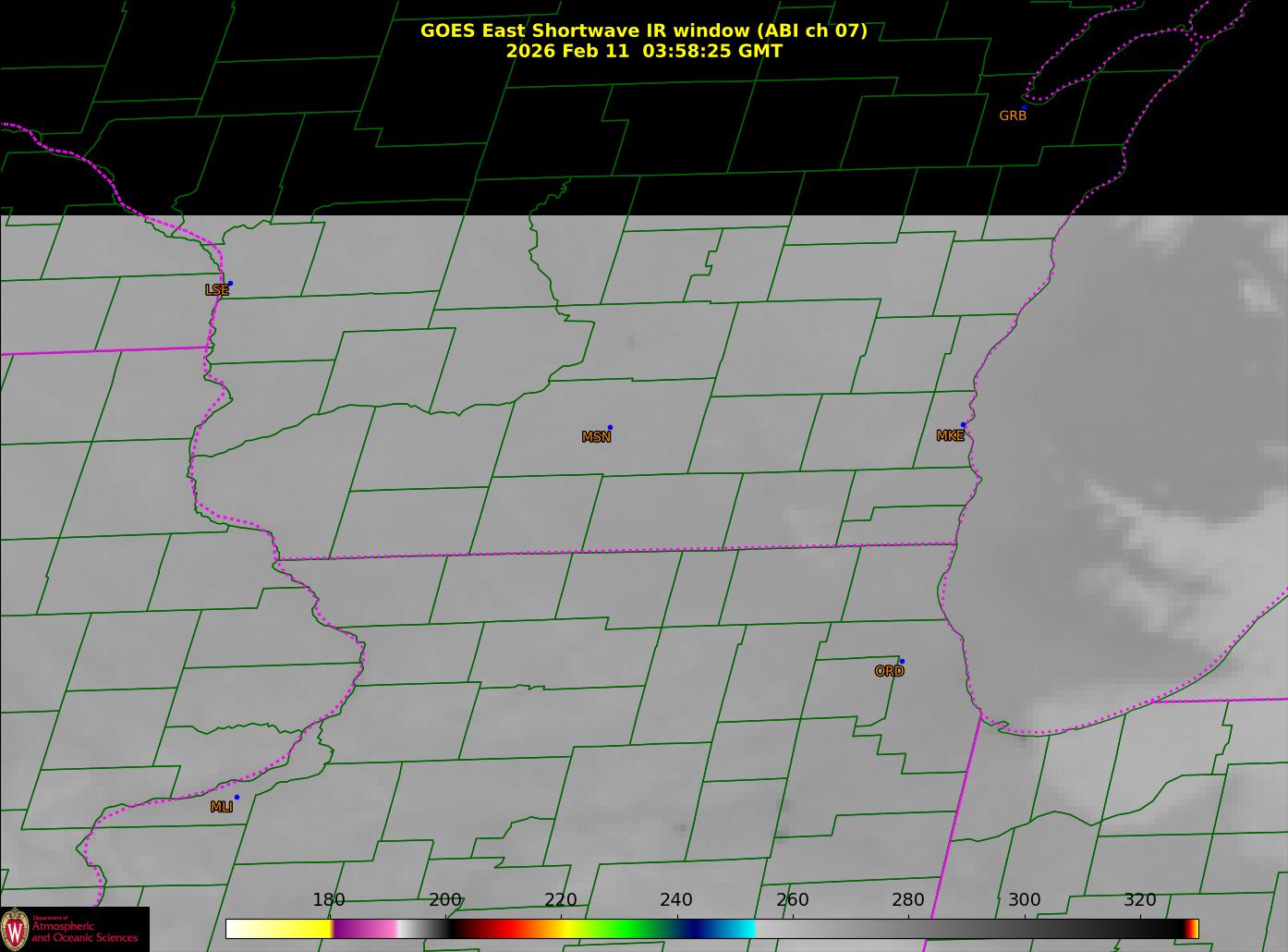
Task: Click the GOES East Shortwave IR title
Action: [x=644, y=31]
